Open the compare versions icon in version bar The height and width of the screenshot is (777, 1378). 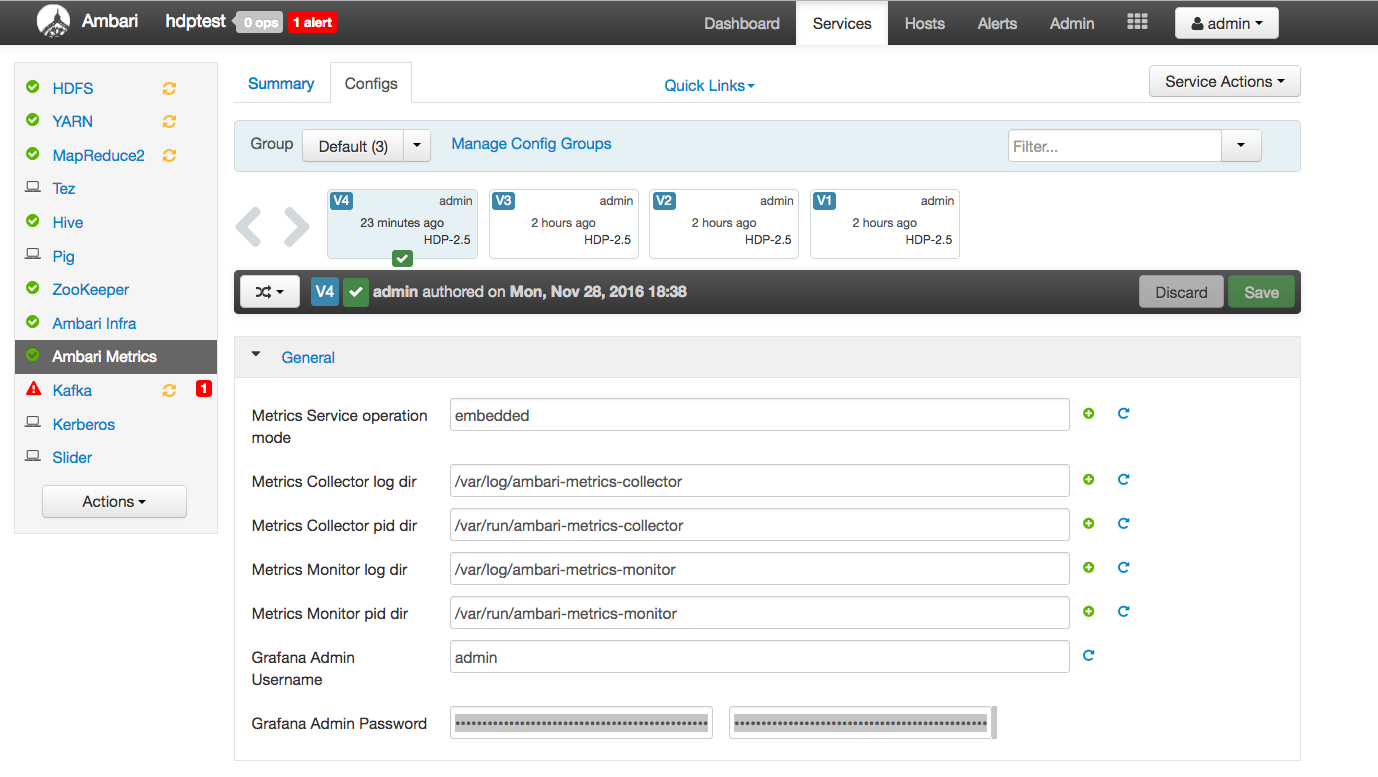[x=269, y=291]
